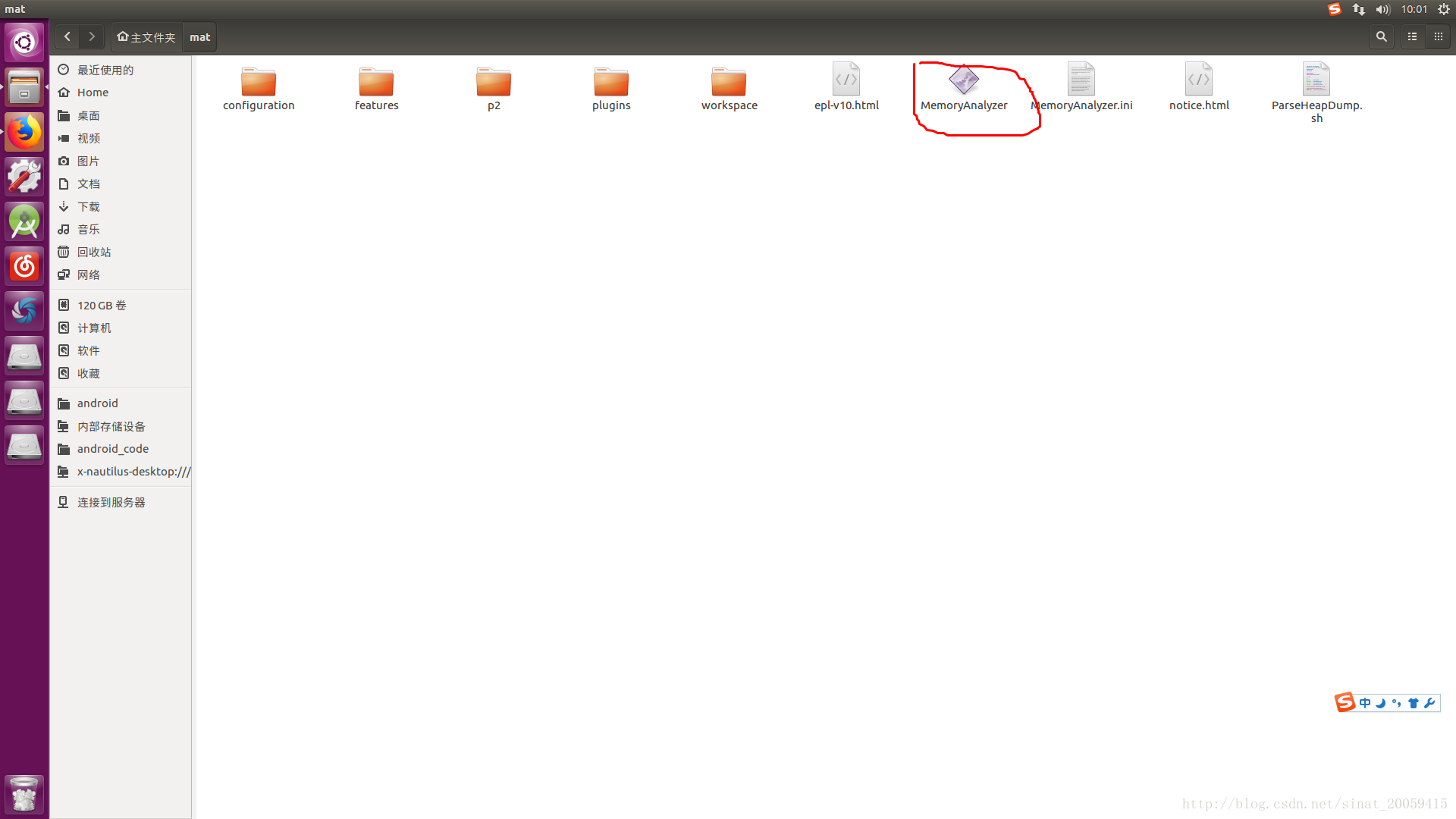The height and width of the screenshot is (819, 1456).
Task: Toggle the list view display mode
Action: [x=1414, y=36]
